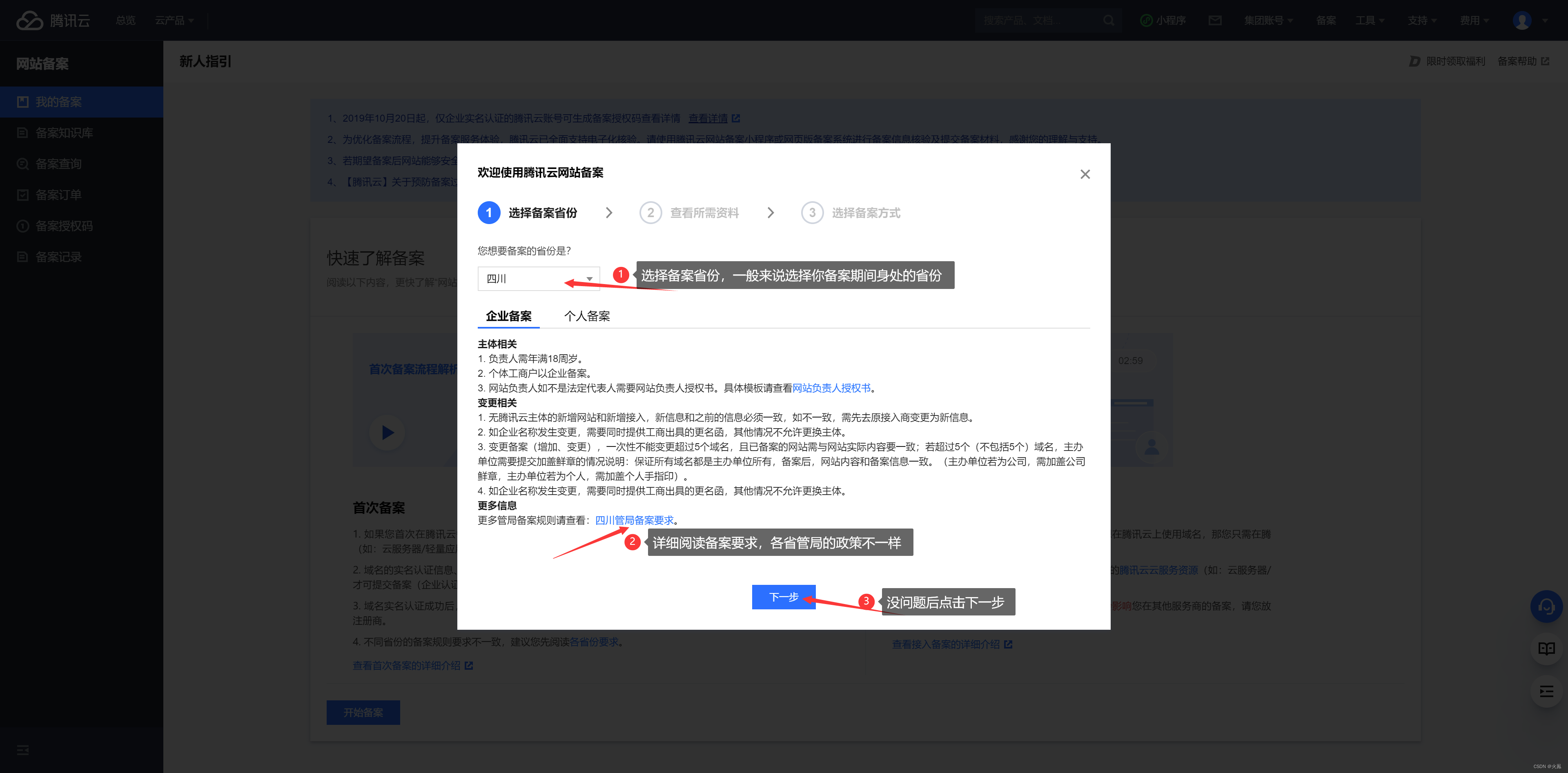The height and width of the screenshot is (773, 1568).
Task: Open the documentation book icon
Action: (1546, 649)
